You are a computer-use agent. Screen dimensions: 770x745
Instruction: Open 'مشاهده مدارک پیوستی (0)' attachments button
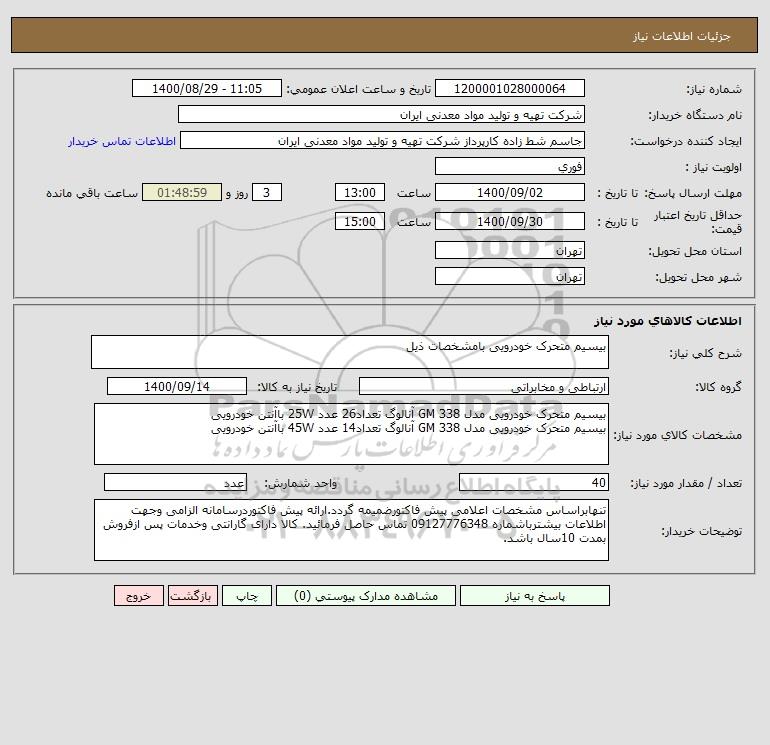366,596
